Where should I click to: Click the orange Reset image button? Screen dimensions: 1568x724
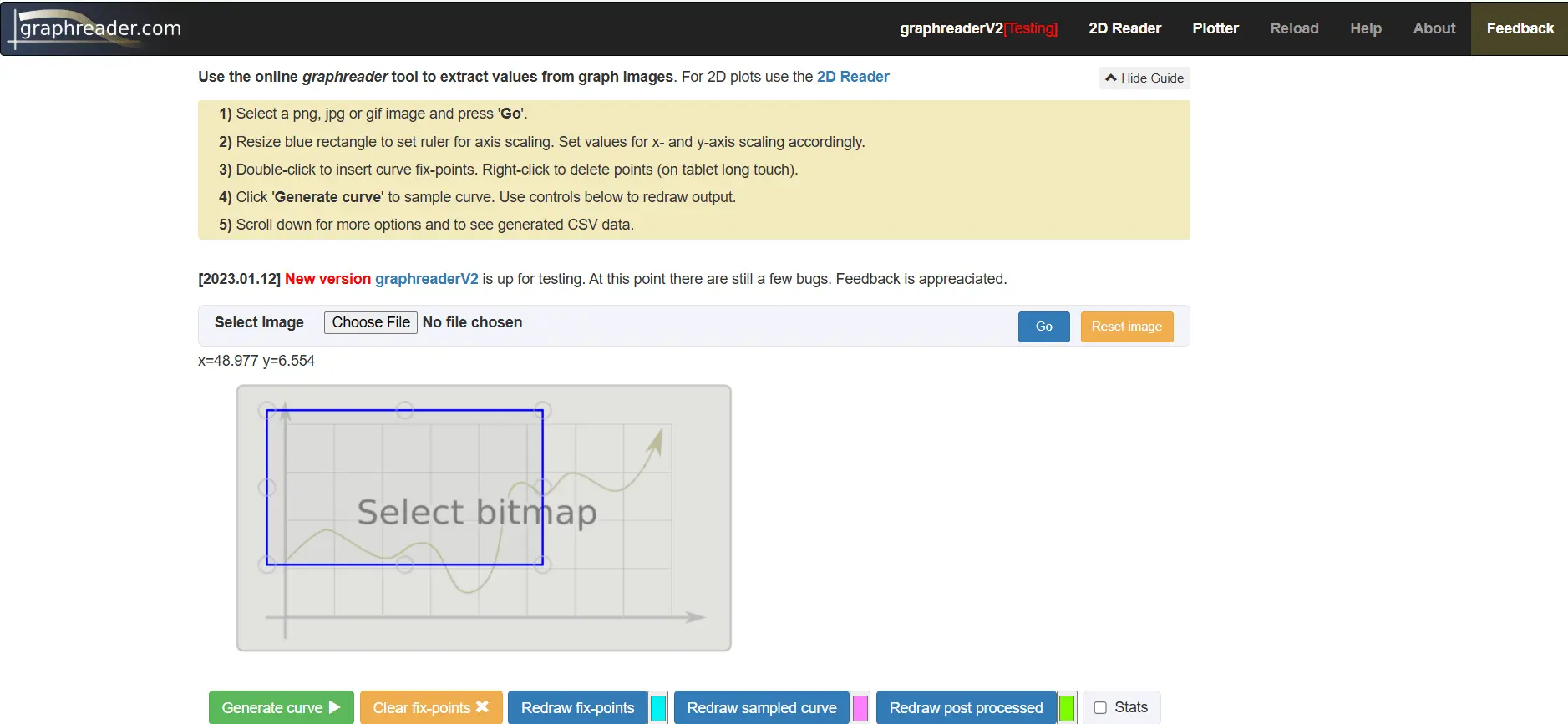[x=1127, y=327]
